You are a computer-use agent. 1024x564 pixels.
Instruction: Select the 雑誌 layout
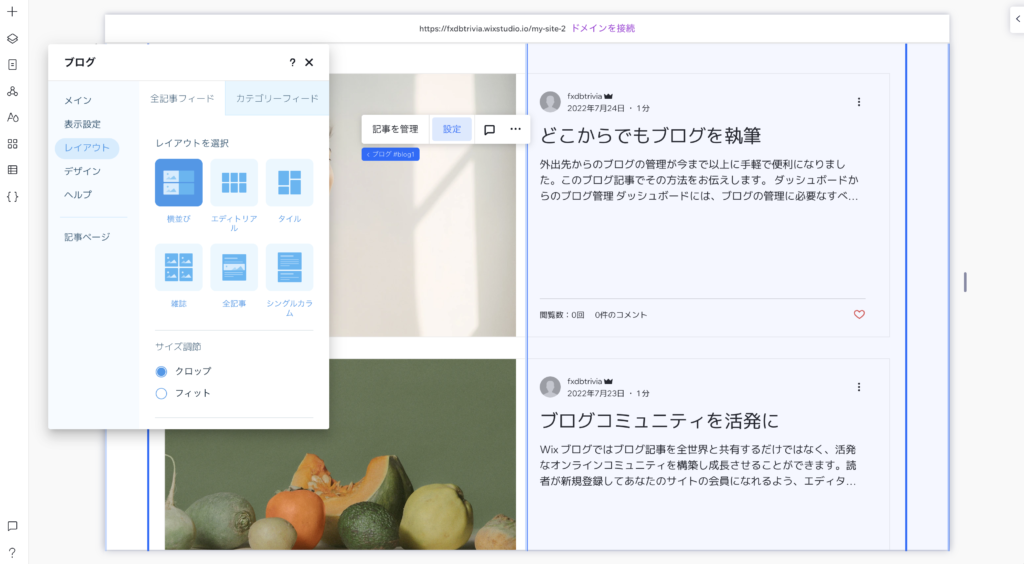[178, 267]
